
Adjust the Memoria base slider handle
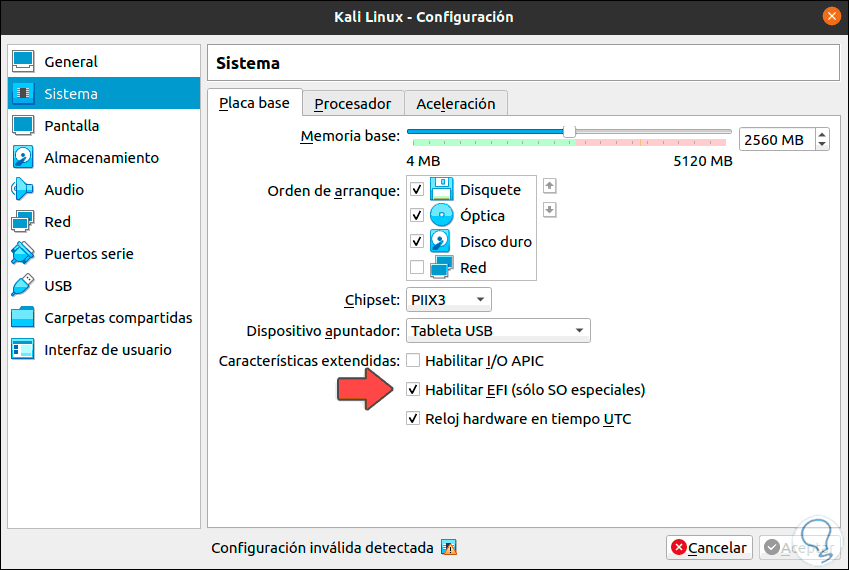[x=569, y=132]
